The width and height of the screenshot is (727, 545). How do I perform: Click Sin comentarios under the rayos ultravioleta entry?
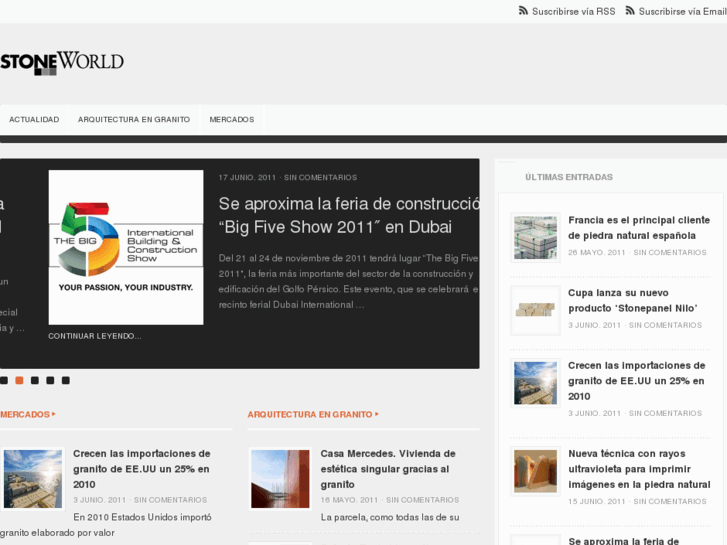tap(670, 501)
